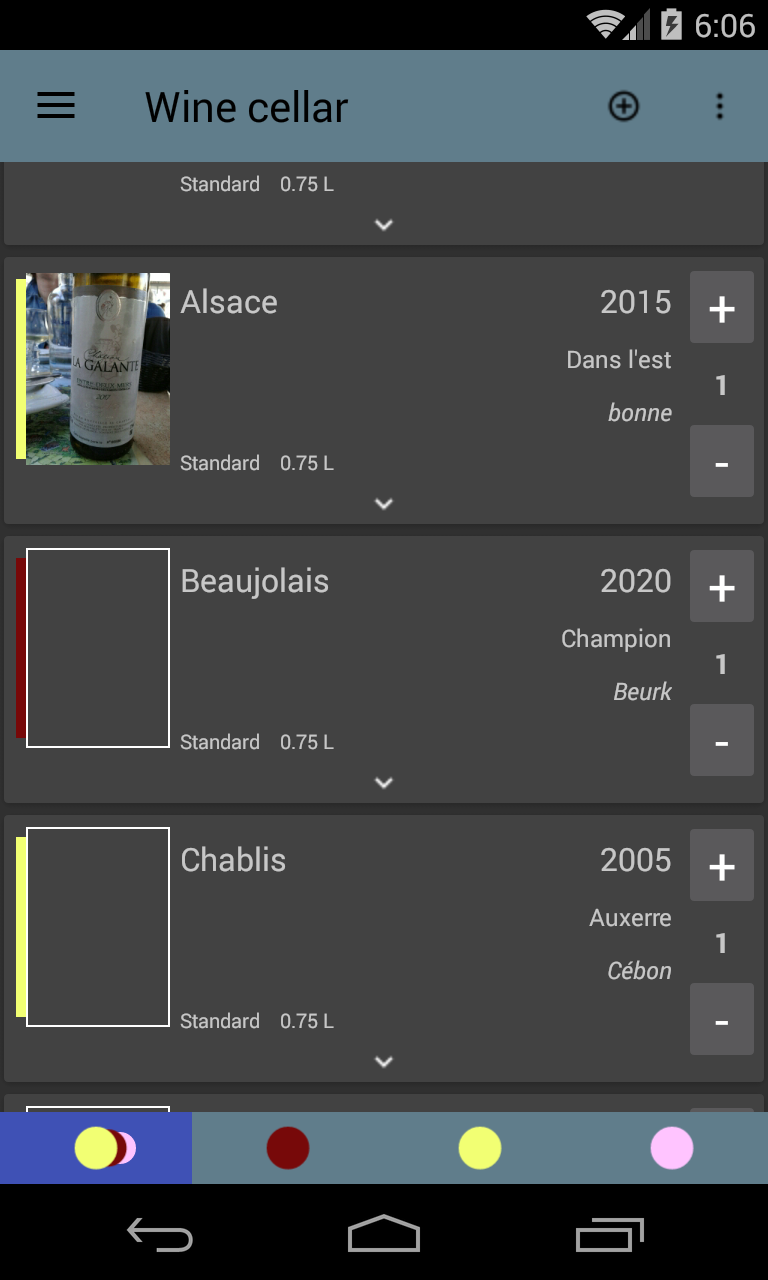Filter wines by dark red tab
This screenshot has height=1280, width=768.
[x=288, y=1148]
